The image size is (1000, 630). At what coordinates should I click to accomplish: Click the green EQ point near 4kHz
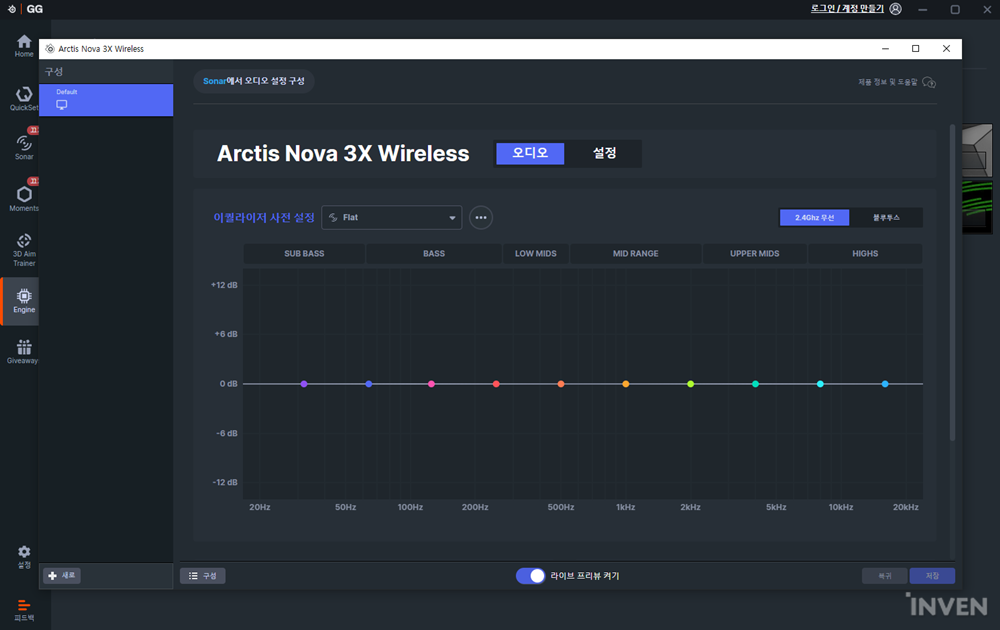click(x=755, y=384)
